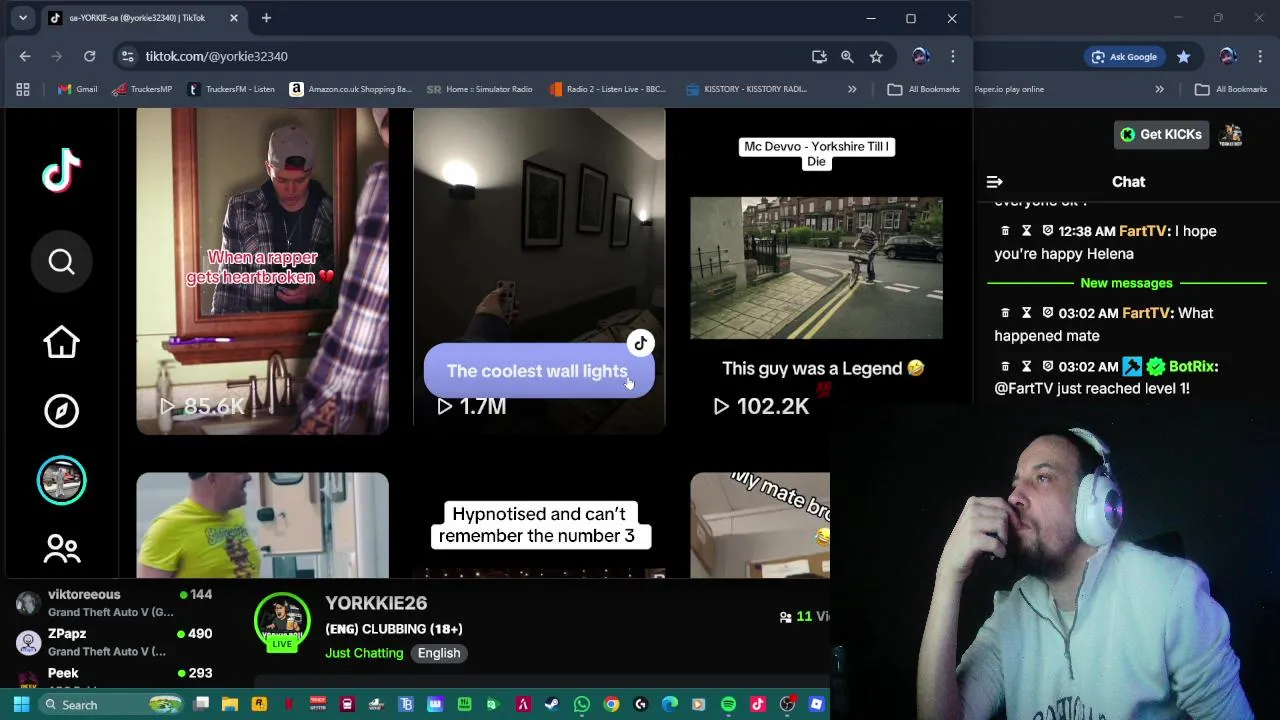Open TikTok profile avatar in sidebar
The image size is (1280, 720).
61,481
